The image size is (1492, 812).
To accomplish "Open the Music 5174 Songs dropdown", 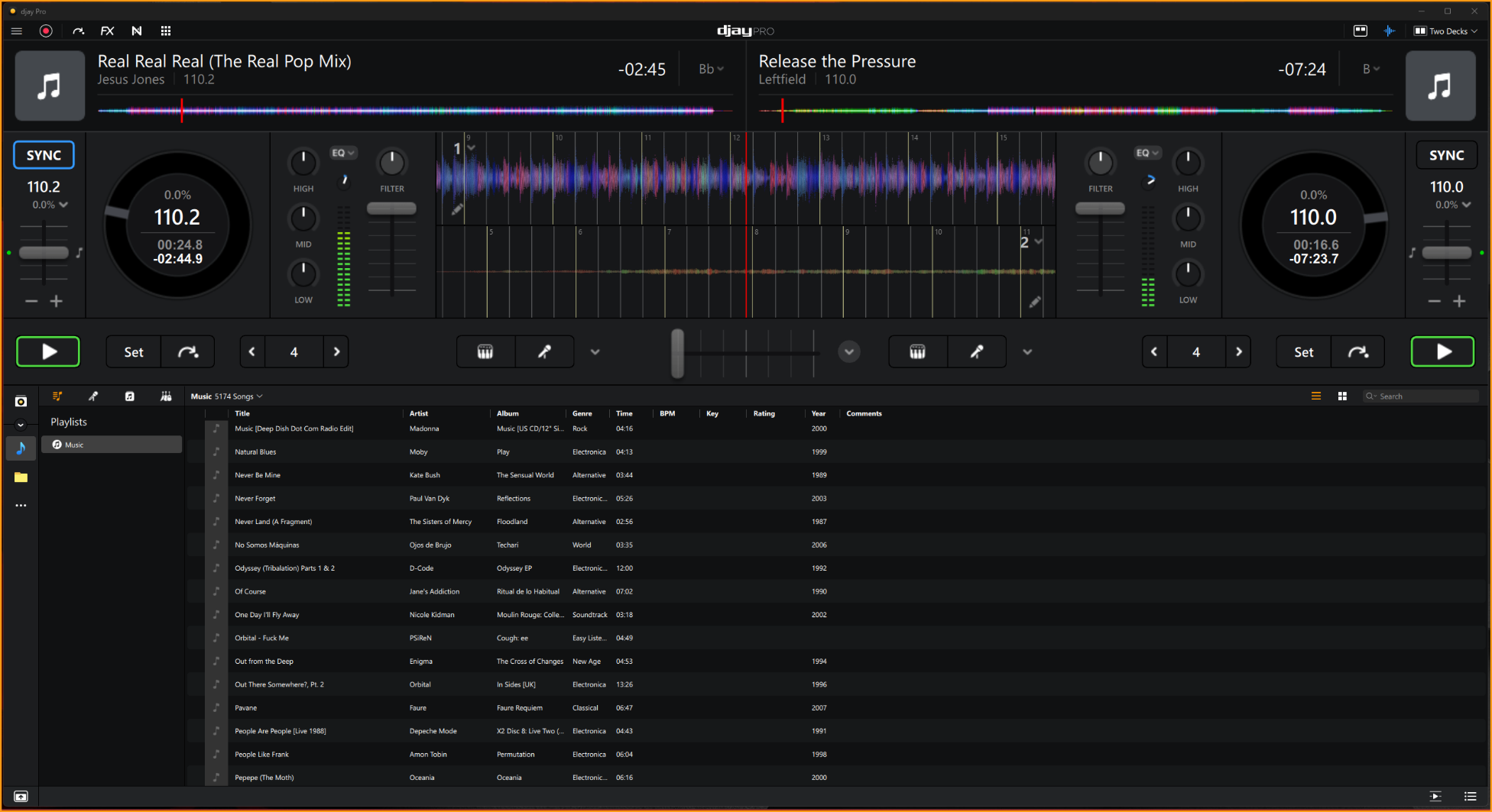I will click(x=227, y=396).
